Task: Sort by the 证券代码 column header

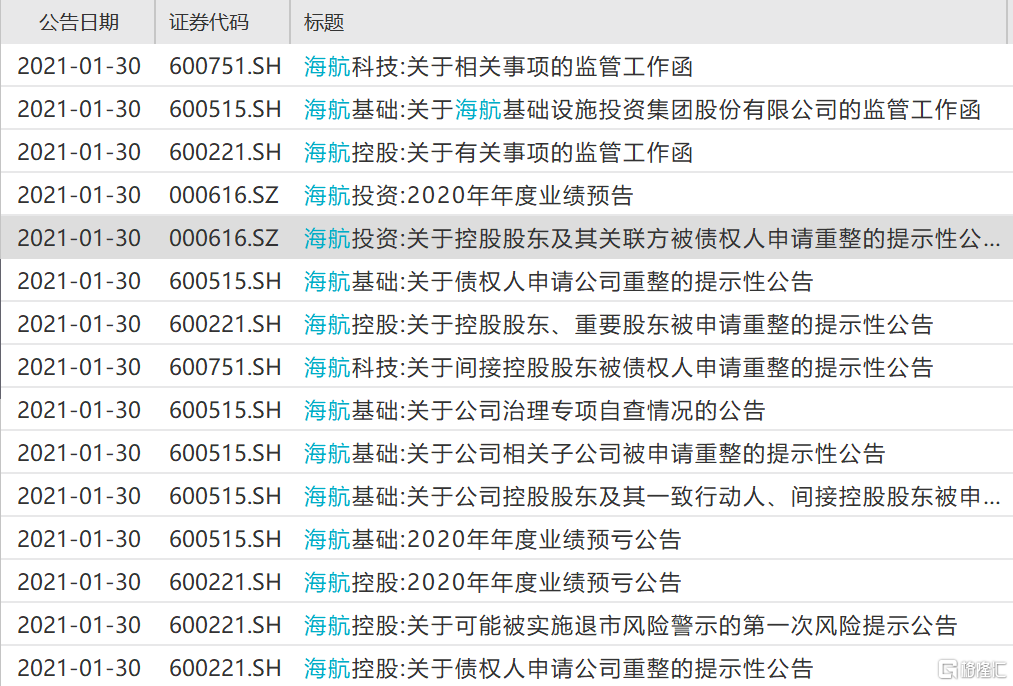Action: [209, 22]
